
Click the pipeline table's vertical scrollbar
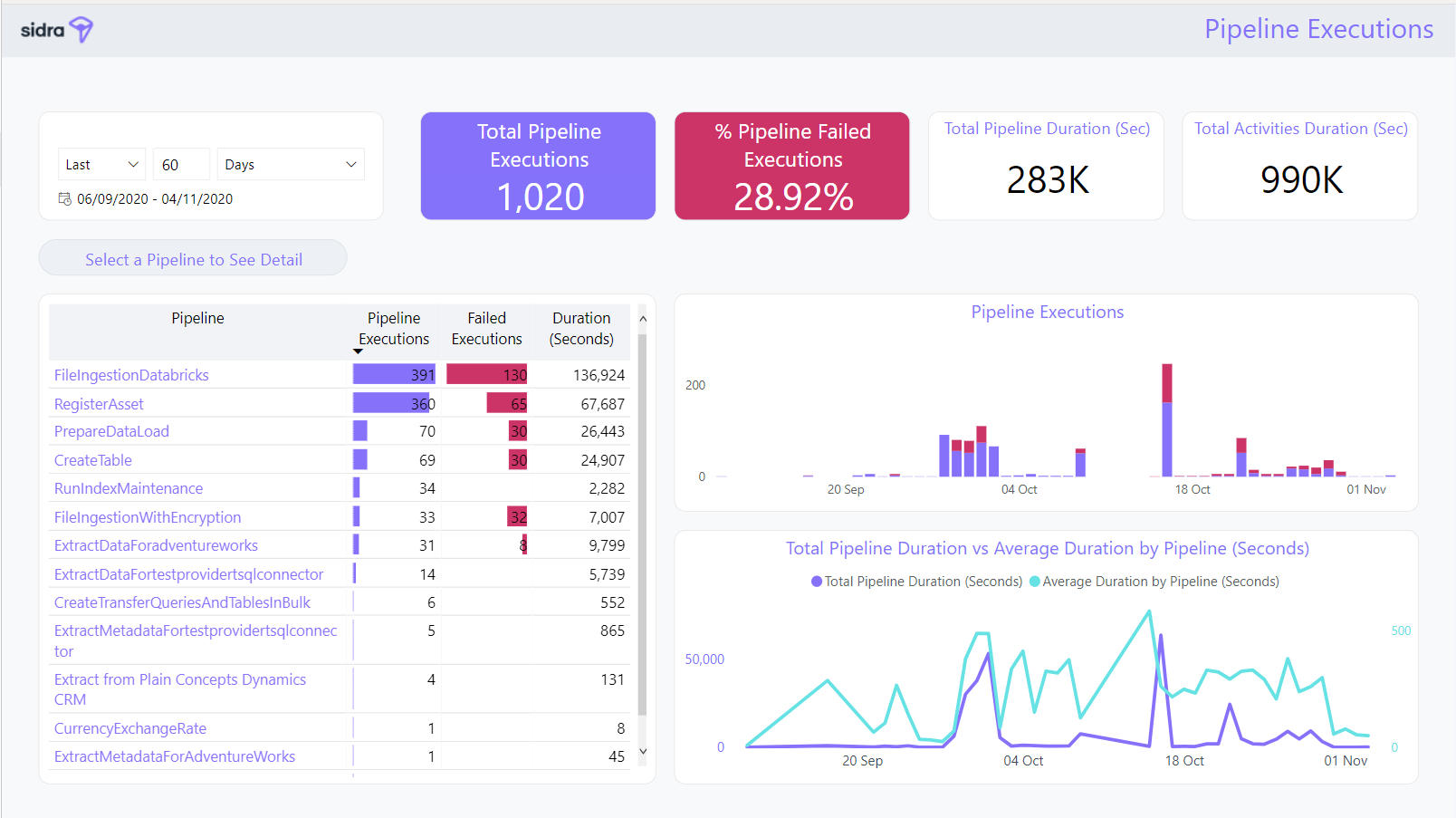pos(642,525)
